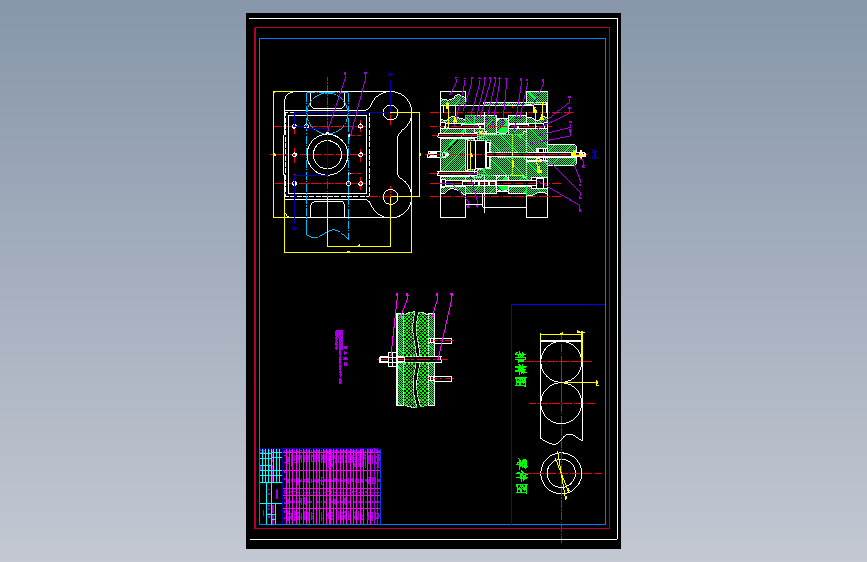Click the large circular hole in the plan view

pyautogui.click(x=327, y=154)
